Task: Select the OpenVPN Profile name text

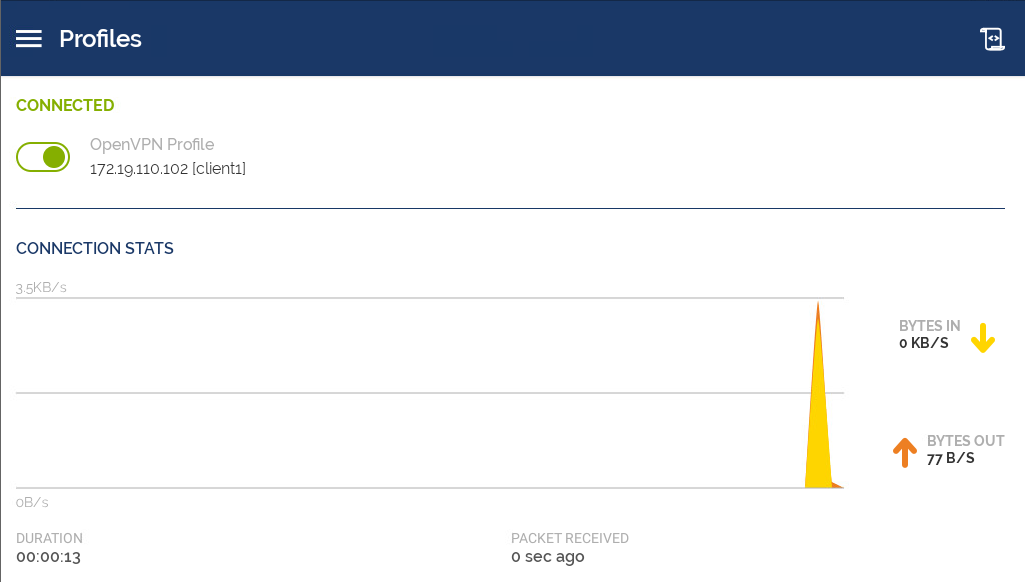Action: point(151,144)
